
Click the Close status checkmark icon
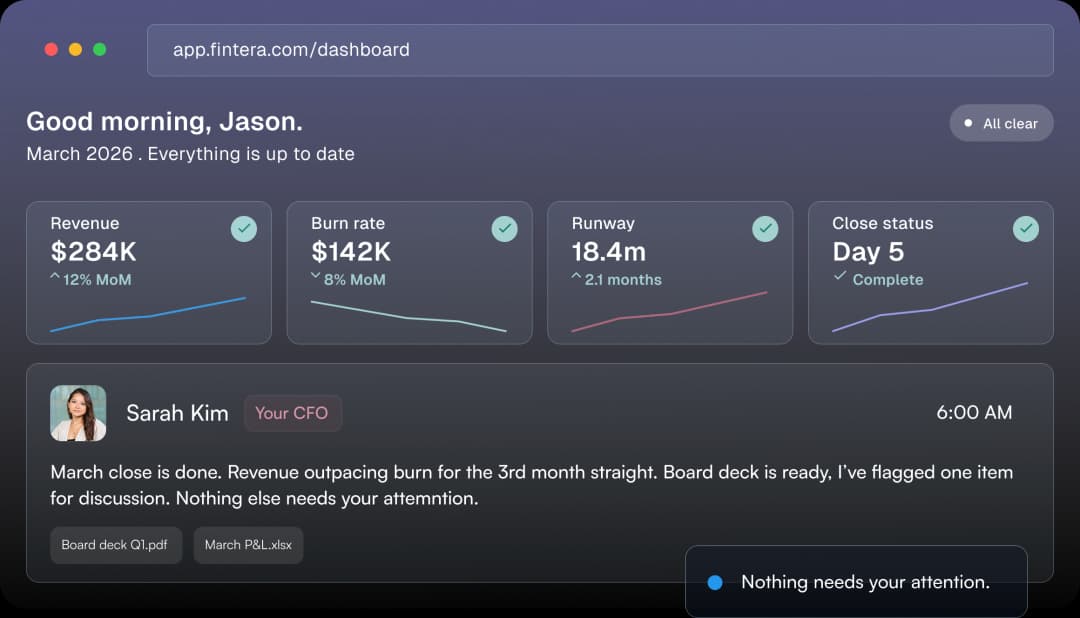(x=1026, y=229)
